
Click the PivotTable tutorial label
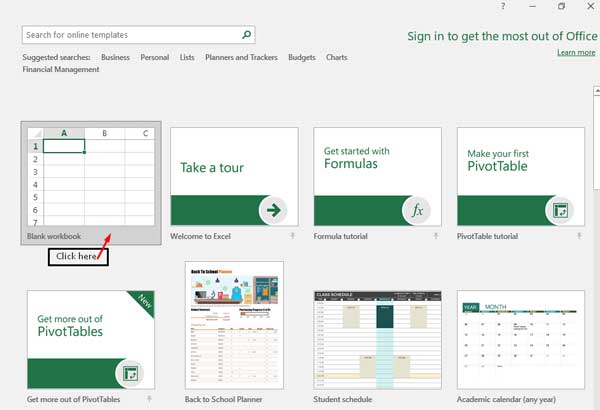[487, 236]
